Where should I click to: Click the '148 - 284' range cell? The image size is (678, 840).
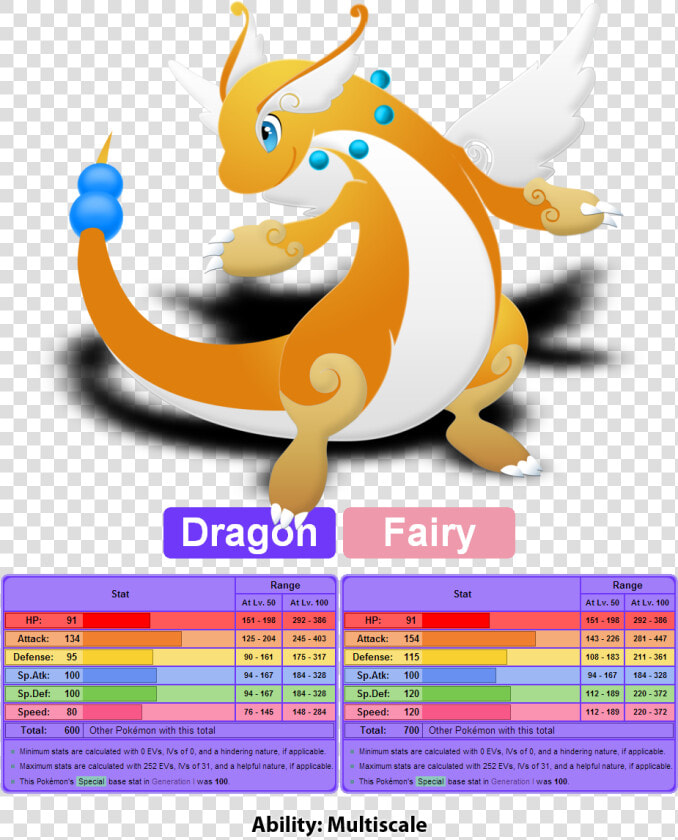point(309,712)
